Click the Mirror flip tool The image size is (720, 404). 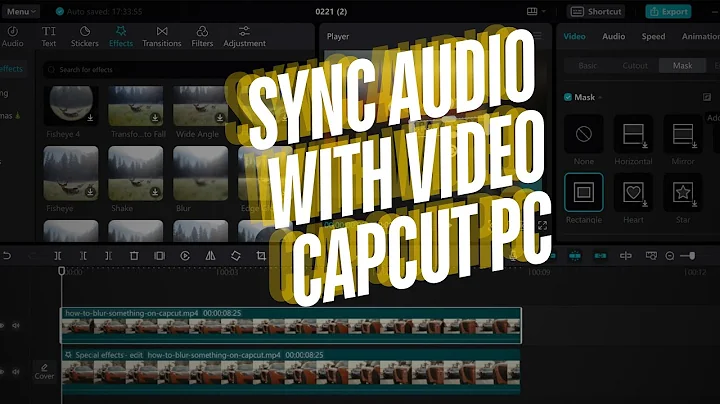point(210,255)
